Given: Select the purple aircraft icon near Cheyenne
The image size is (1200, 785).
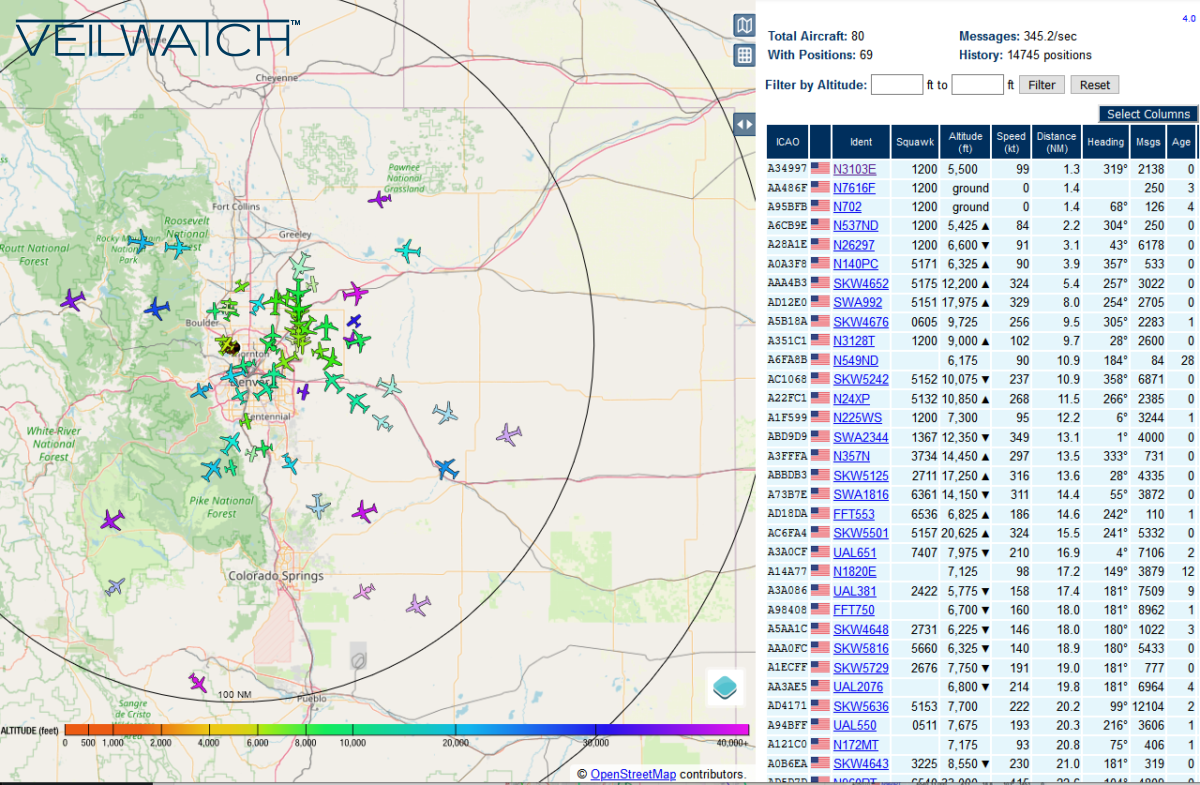Looking at the screenshot, I should (x=378, y=200).
